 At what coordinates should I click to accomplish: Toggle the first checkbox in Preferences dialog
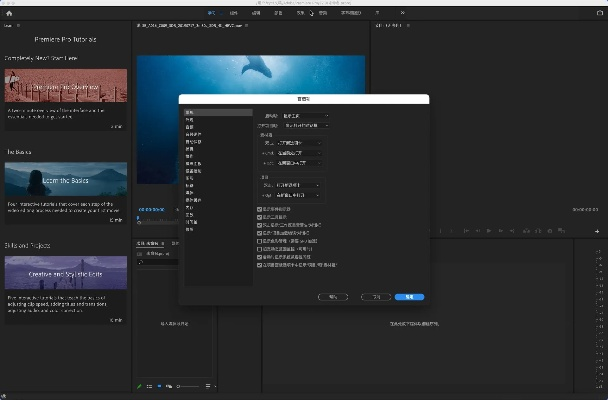(x=260, y=209)
